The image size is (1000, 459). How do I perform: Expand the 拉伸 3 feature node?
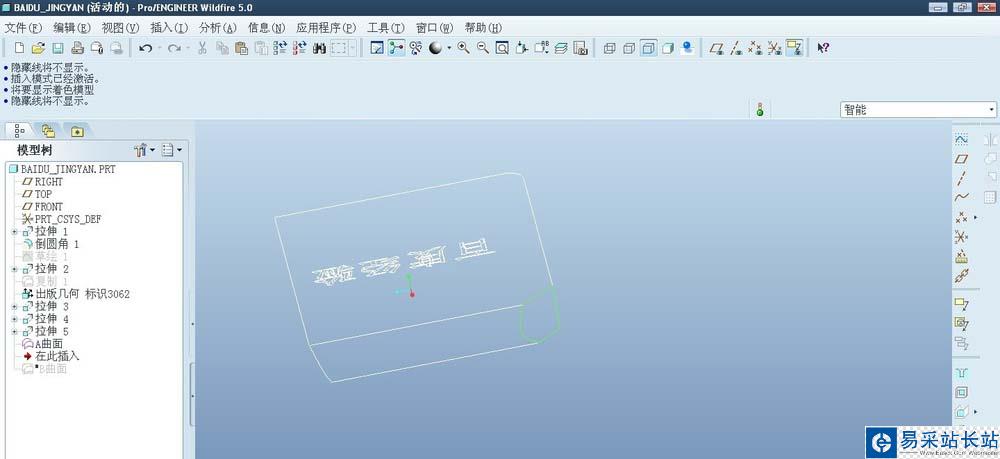pyautogui.click(x=15, y=307)
